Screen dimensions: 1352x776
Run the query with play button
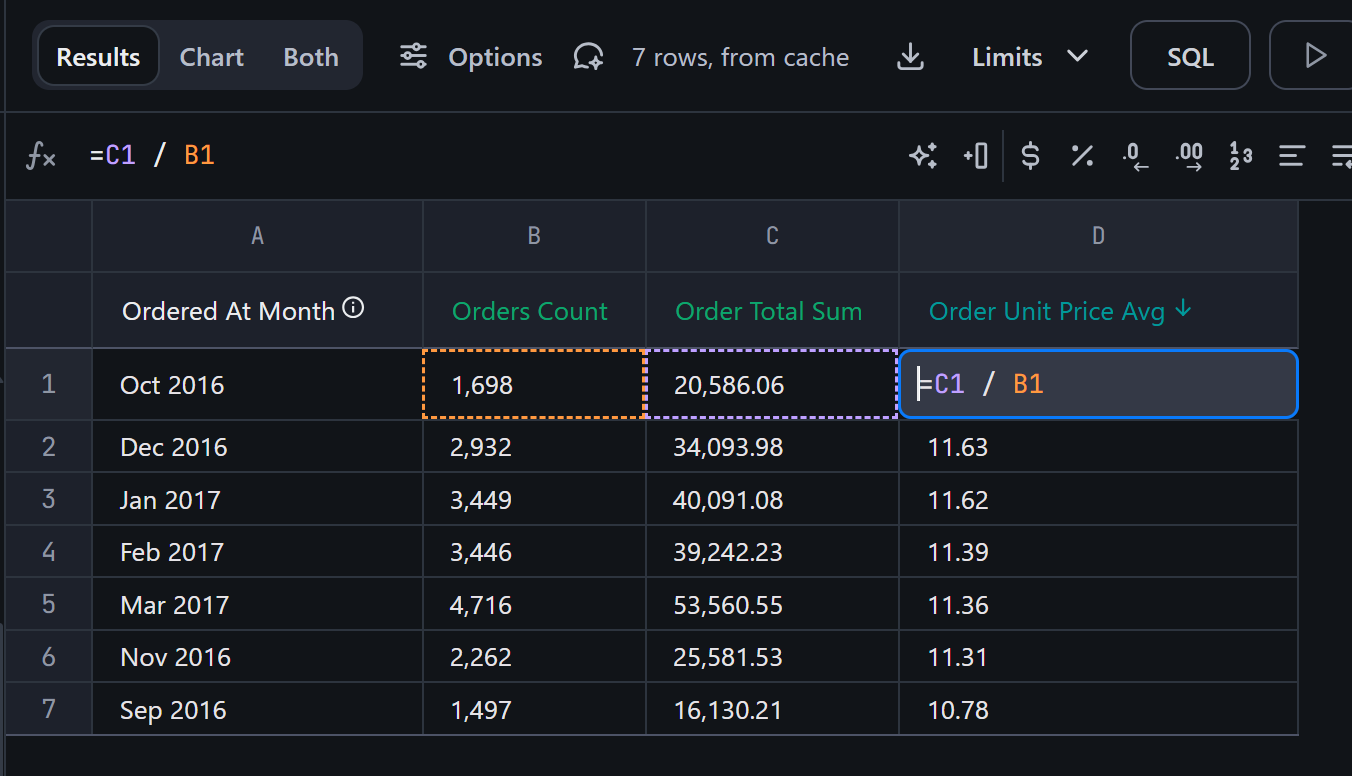click(1315, 56)
